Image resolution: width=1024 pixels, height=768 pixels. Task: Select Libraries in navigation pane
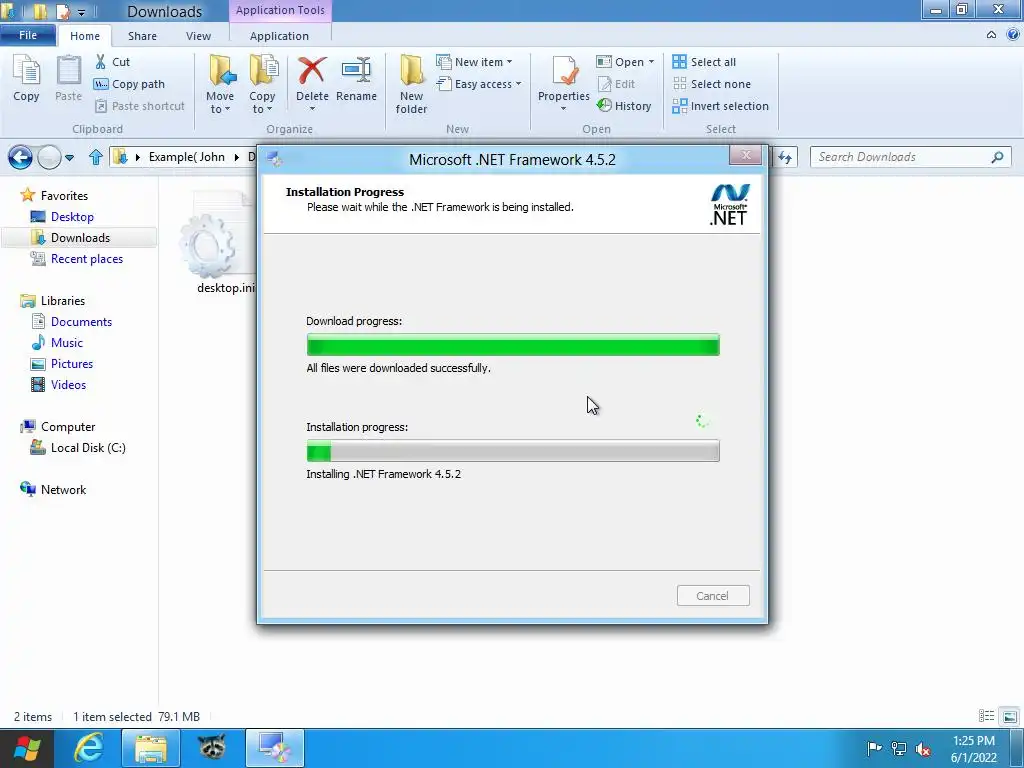point(63,300)
